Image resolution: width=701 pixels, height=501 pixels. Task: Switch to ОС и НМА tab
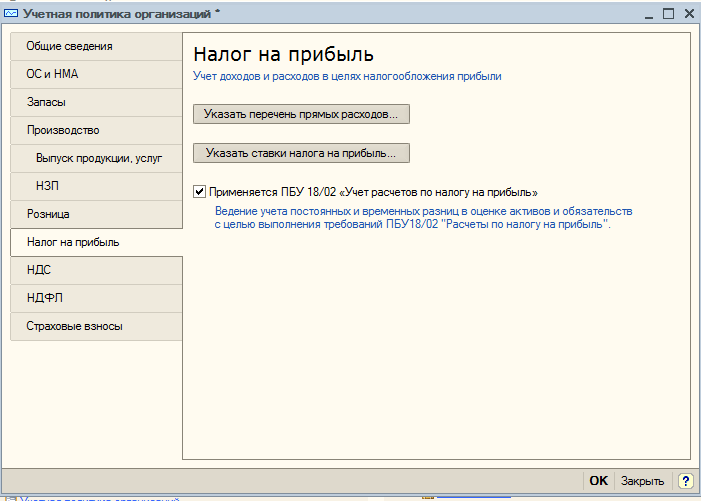point(96,74)
